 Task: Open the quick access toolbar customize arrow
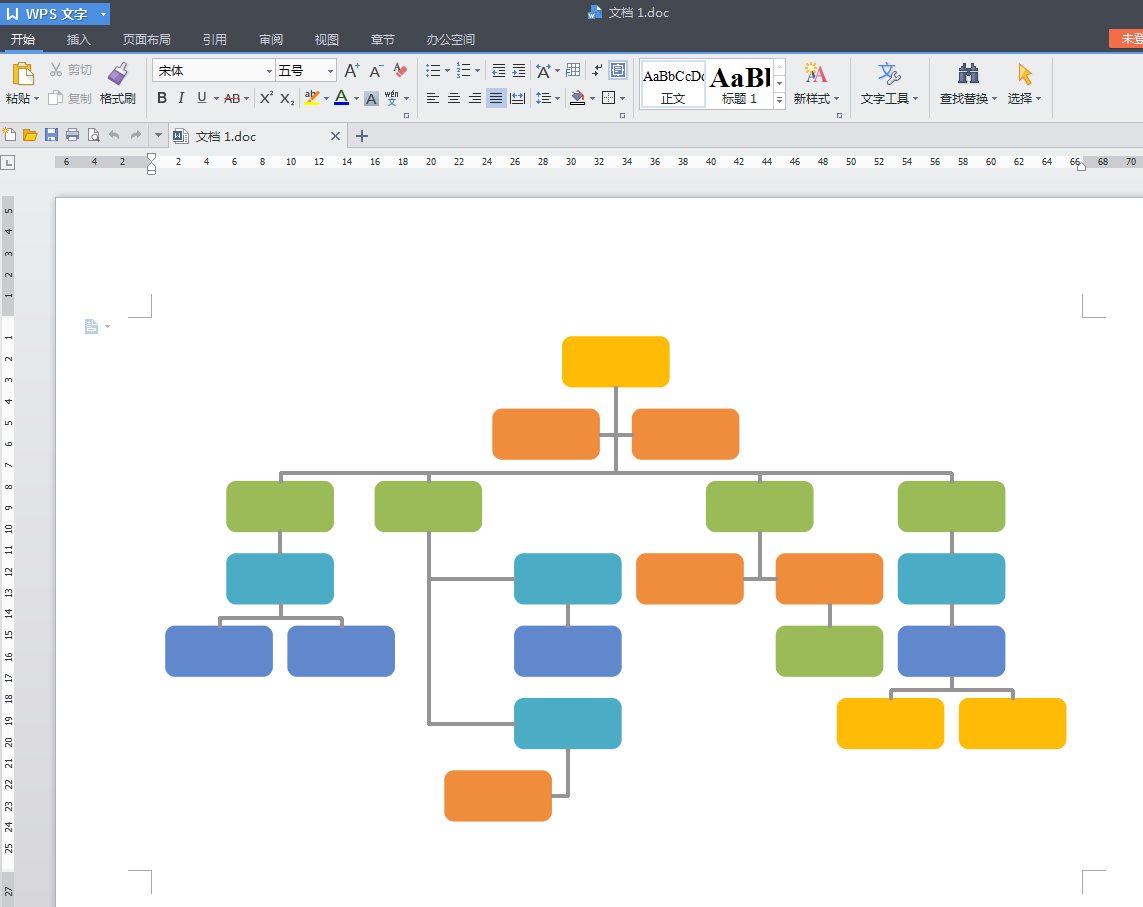point(158,135)
